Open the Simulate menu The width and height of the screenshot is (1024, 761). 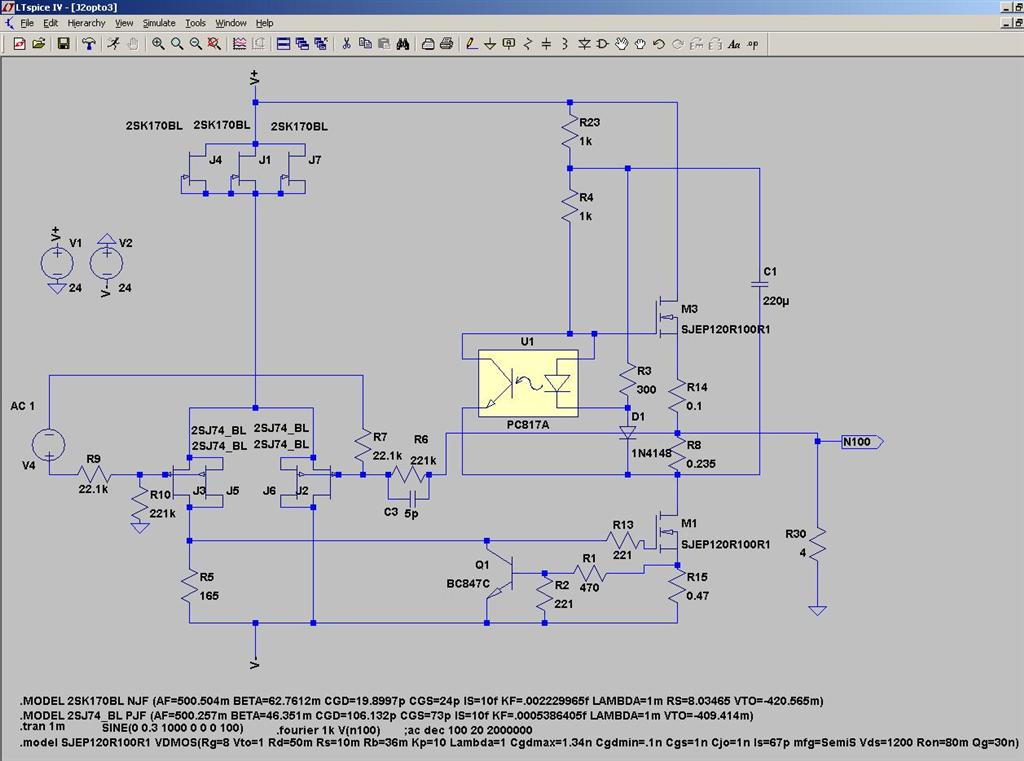click(159, 23)
